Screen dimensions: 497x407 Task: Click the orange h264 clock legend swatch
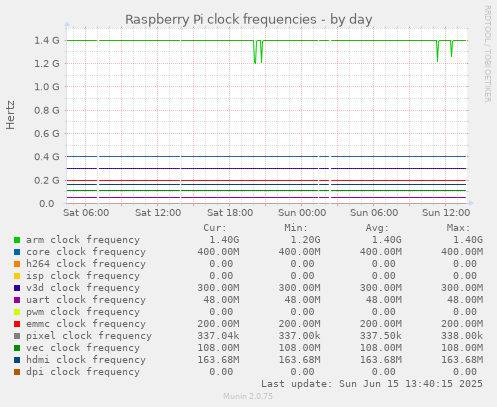[x=17, y=264]
